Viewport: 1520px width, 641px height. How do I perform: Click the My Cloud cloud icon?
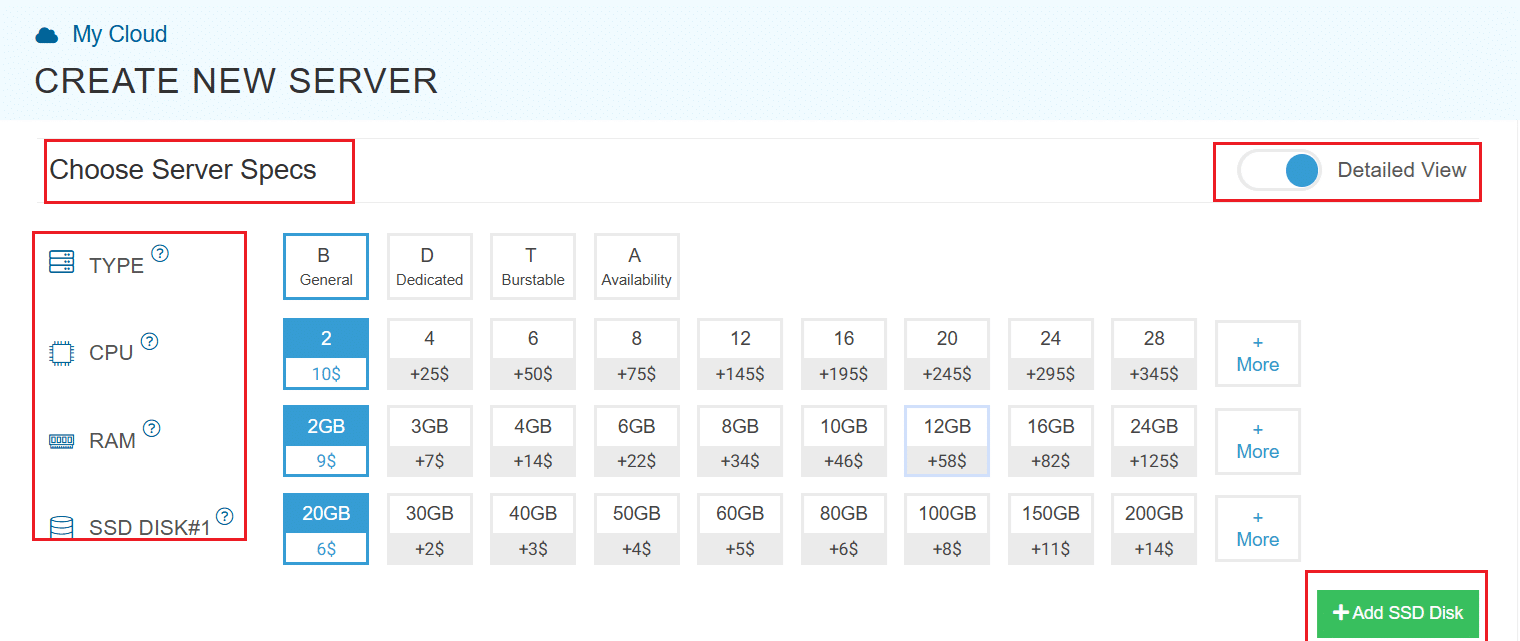tap(47, 36)
